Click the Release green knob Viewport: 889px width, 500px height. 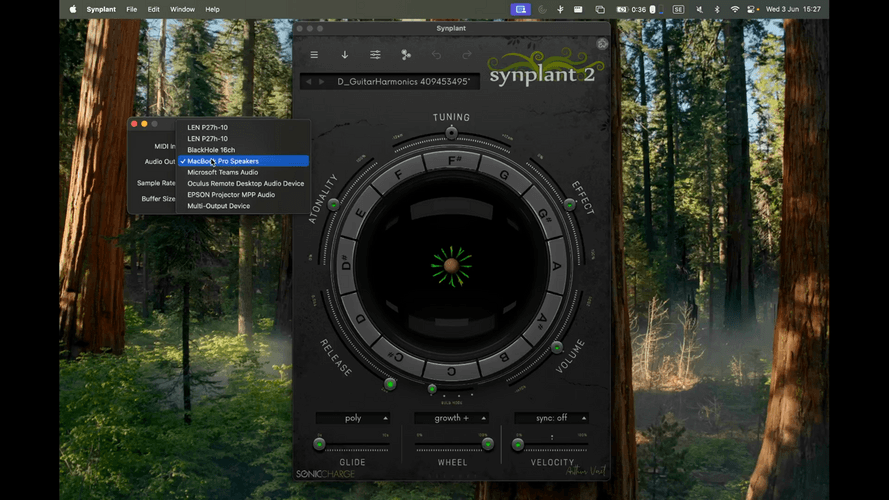click(390, 384)
